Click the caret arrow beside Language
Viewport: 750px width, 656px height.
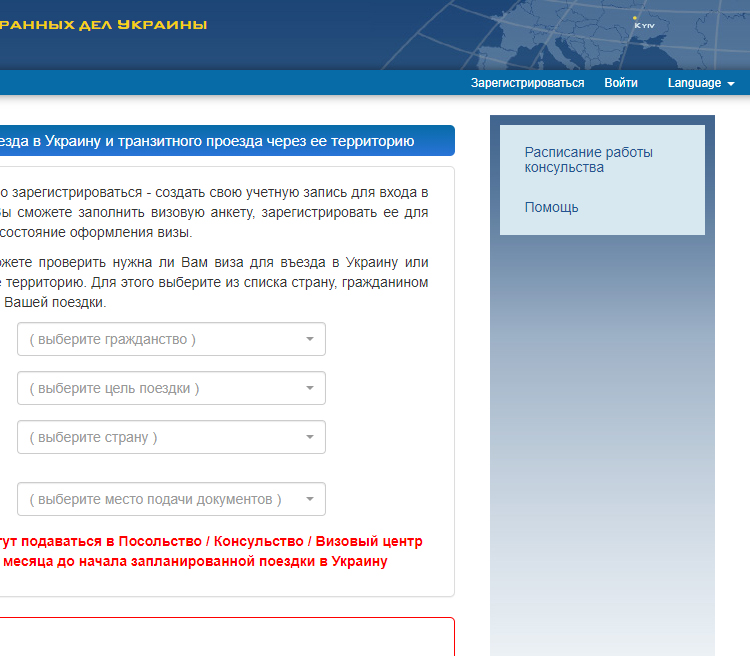pos(731,84)
